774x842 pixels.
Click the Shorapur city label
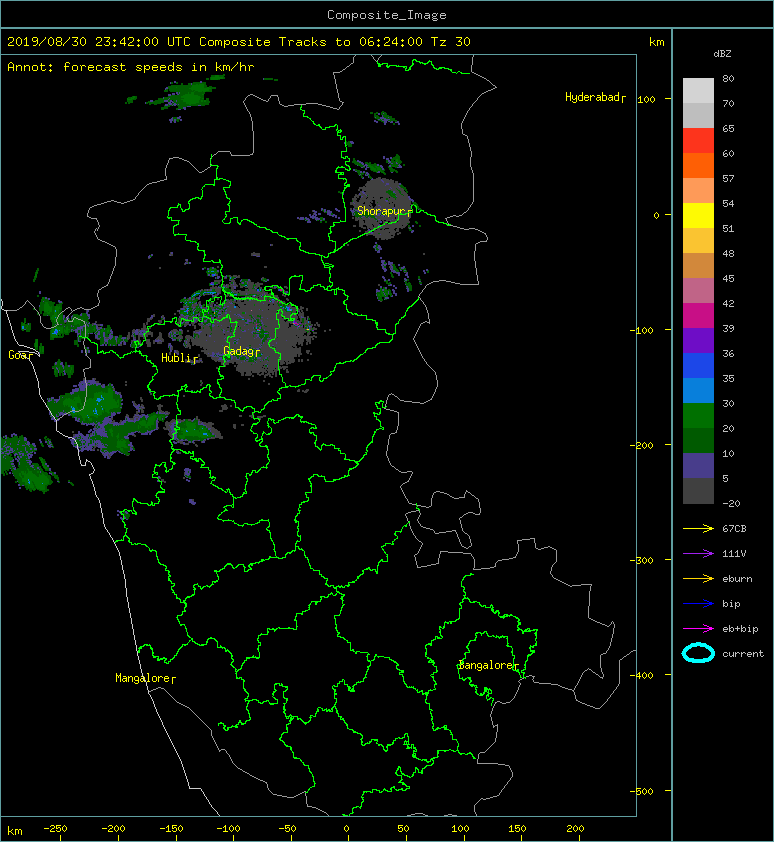point(384,211)
